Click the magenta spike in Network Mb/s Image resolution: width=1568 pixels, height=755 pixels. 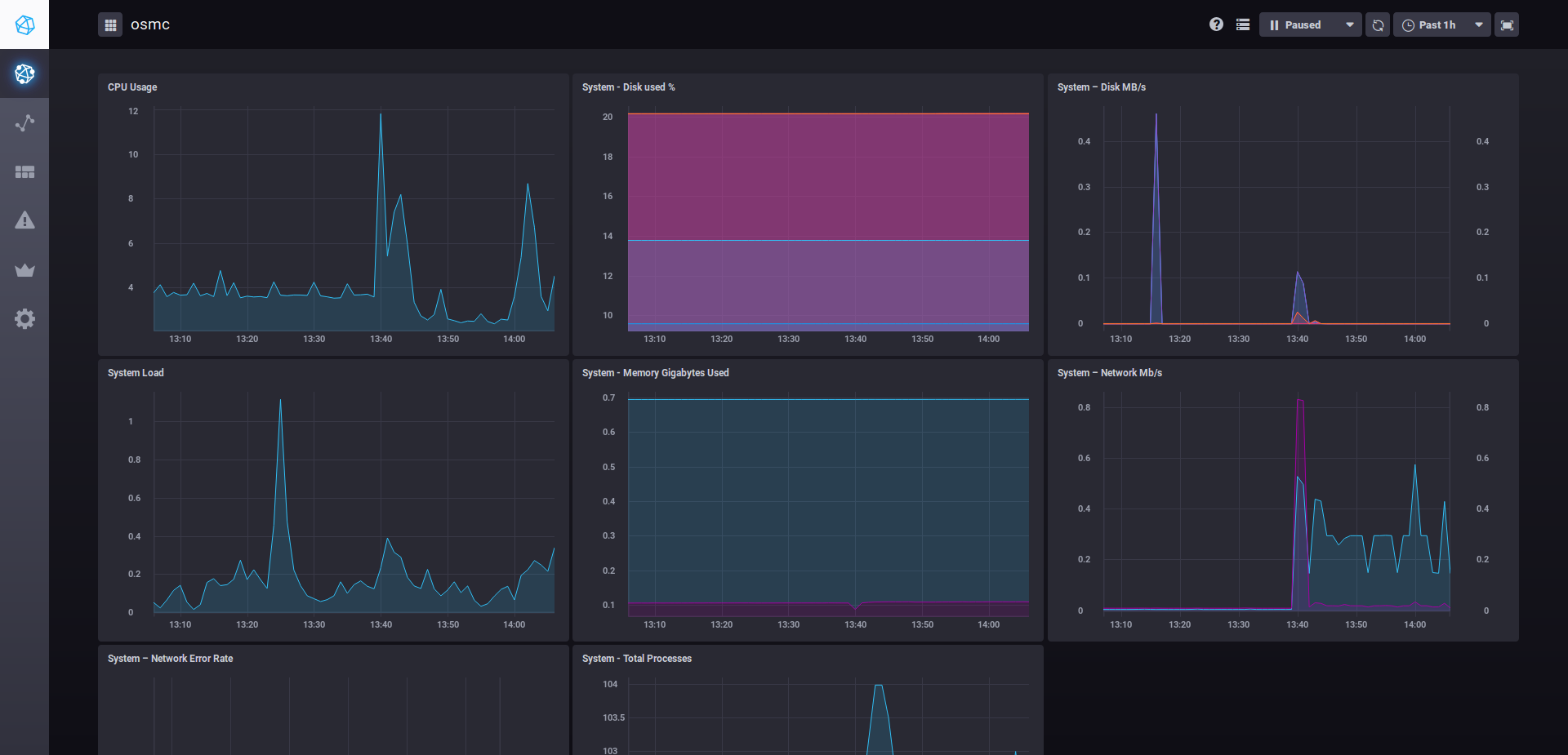[x=1300, y=402]
